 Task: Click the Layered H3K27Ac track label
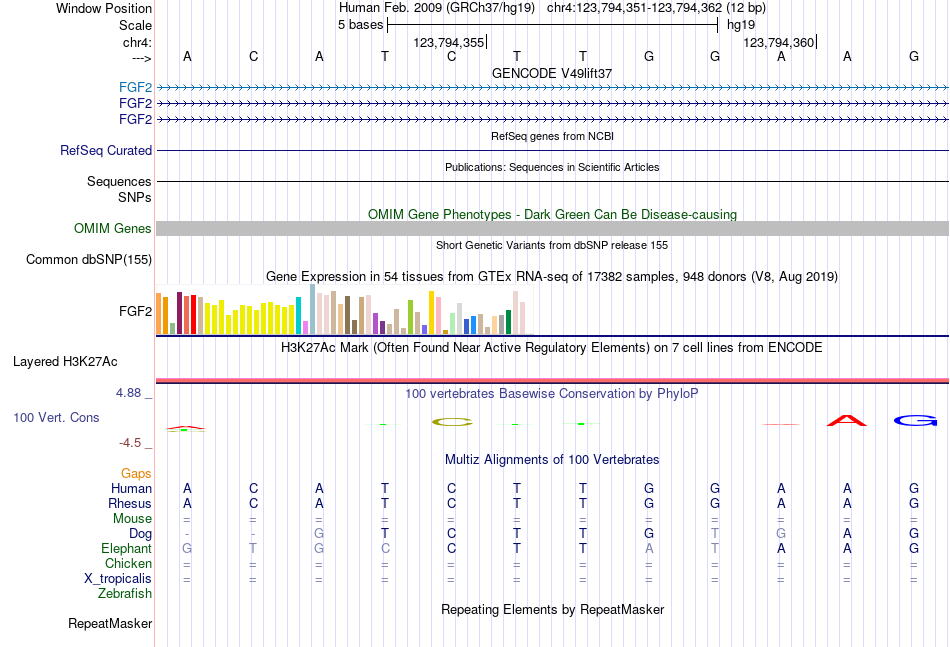pyautogui.click(x=65, y=362)
